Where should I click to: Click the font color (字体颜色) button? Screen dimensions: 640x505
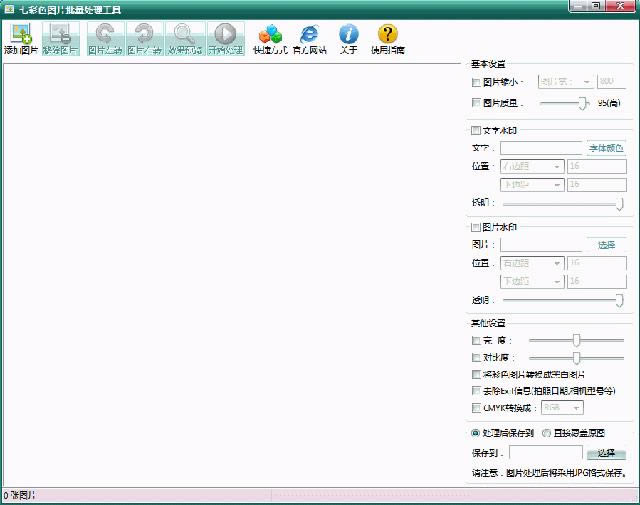coord(605,148)
